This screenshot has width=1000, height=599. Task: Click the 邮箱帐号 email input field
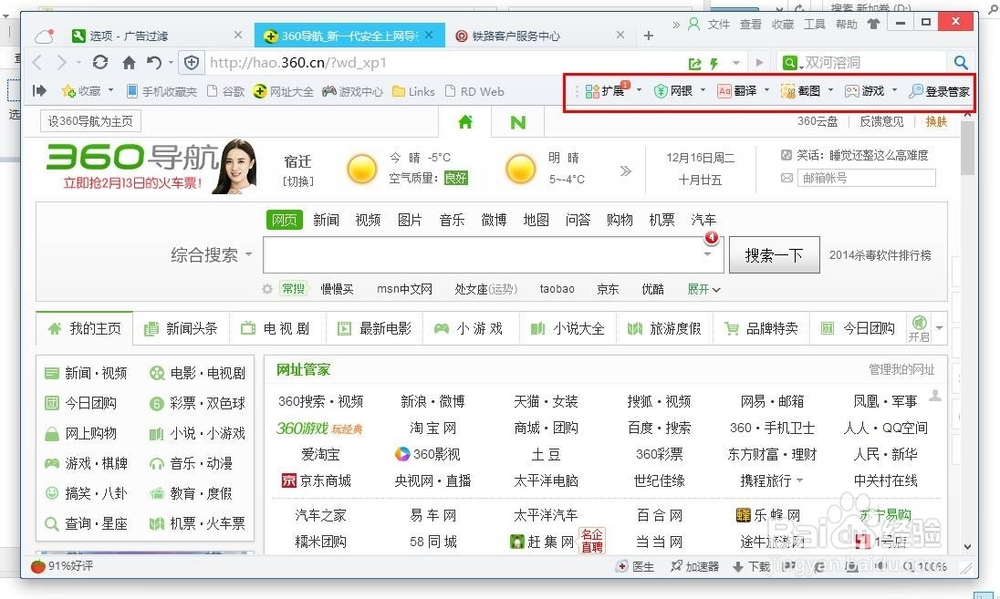866,178
